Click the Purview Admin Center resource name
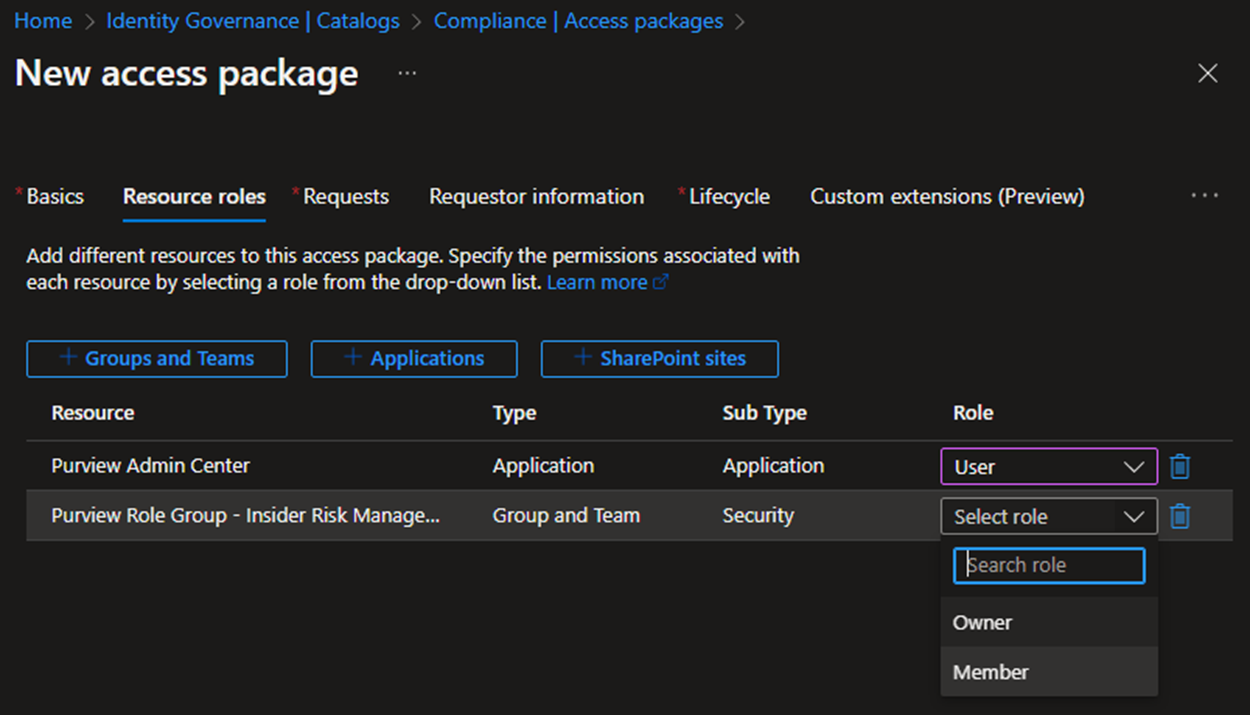1250x715 pixels. coord(151,465)
